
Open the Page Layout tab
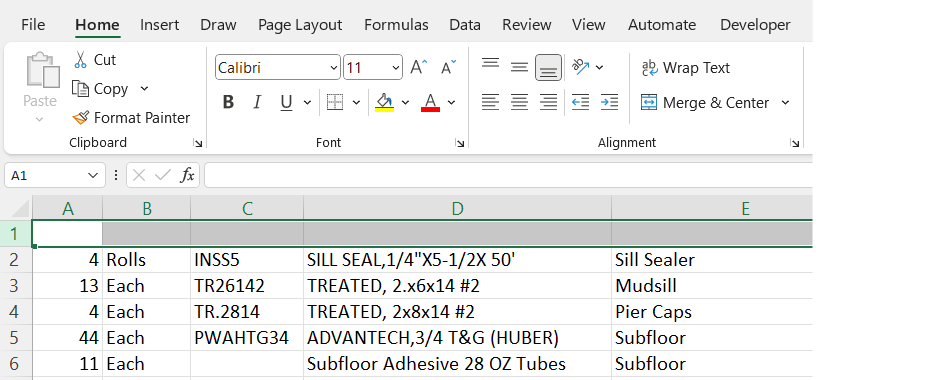click(x=300, y=25)
